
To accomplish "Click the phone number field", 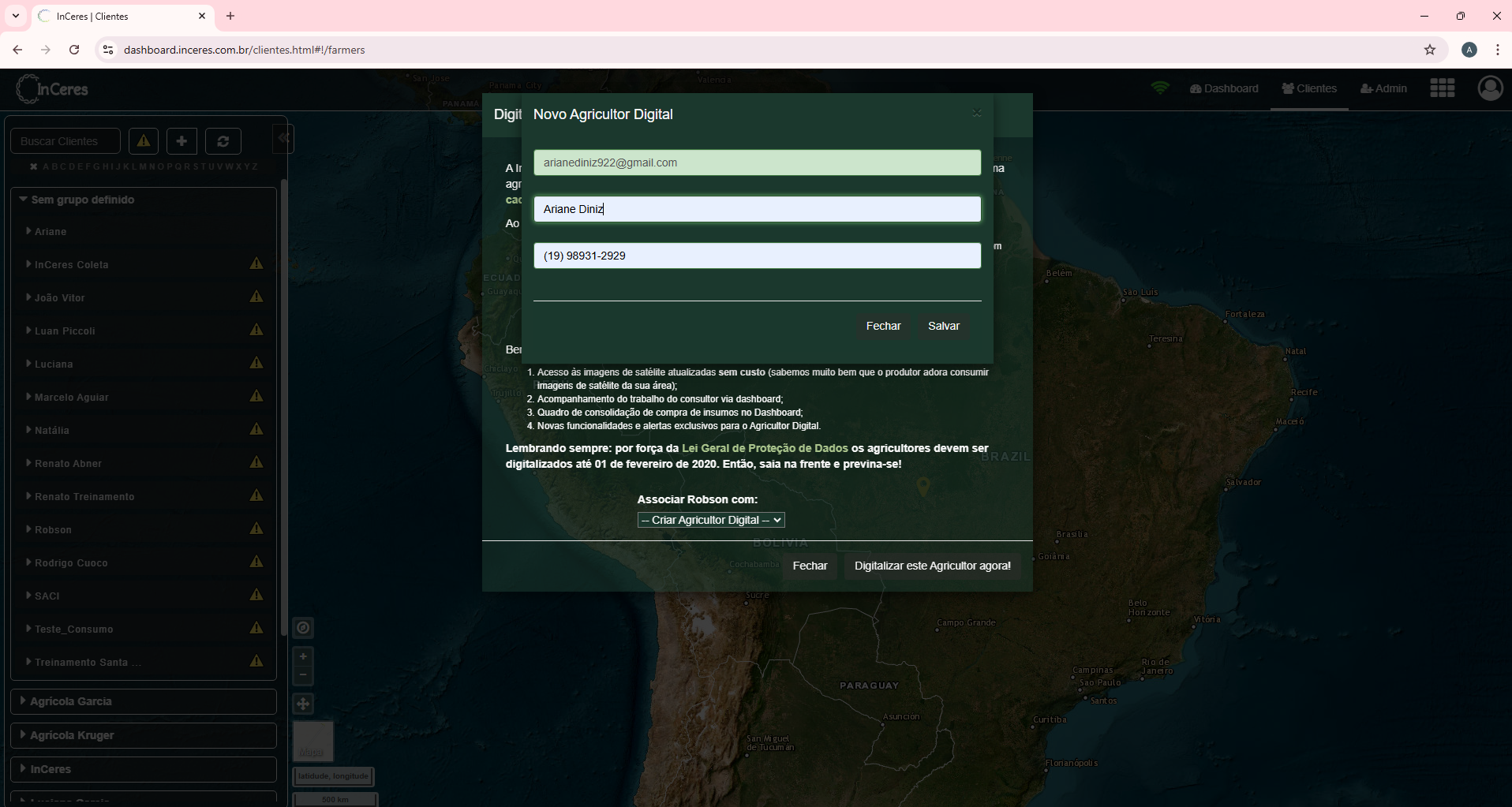I will point(758,256).
